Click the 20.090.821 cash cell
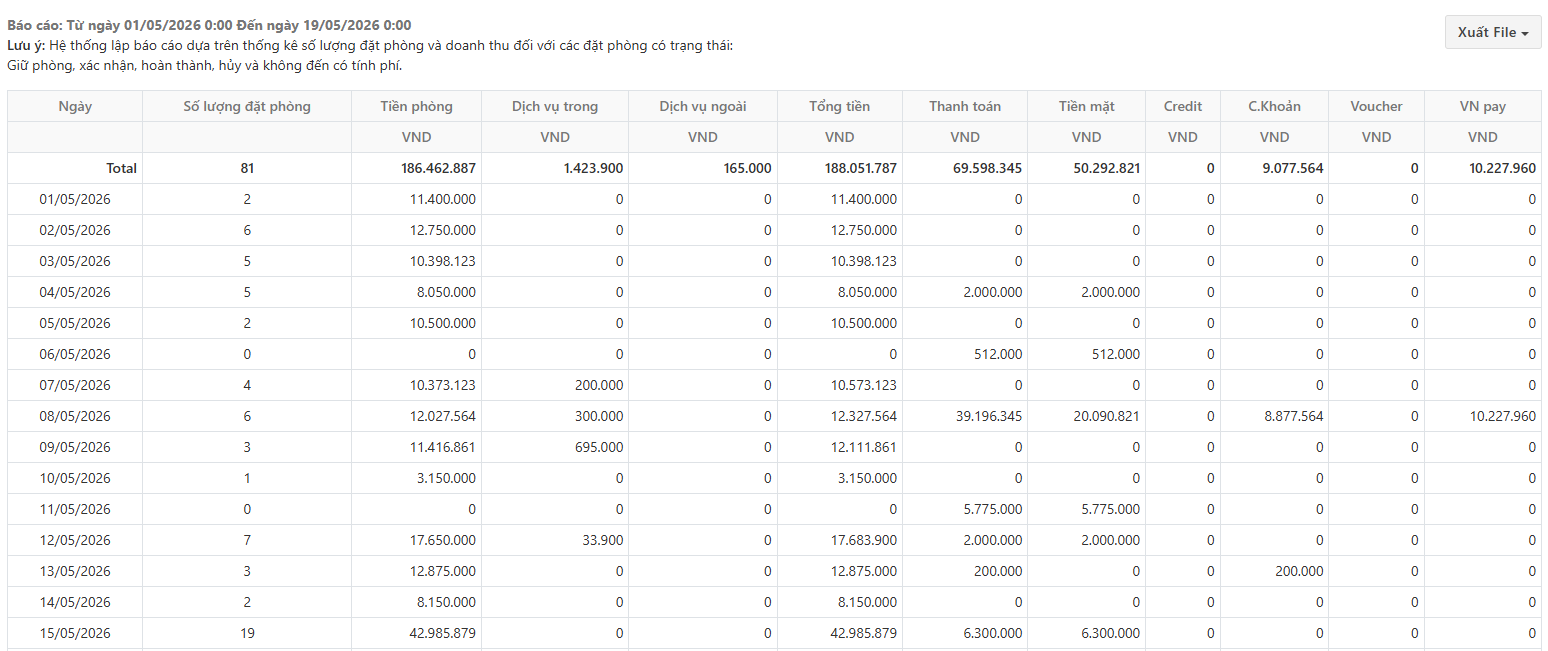 [1087, 416]
